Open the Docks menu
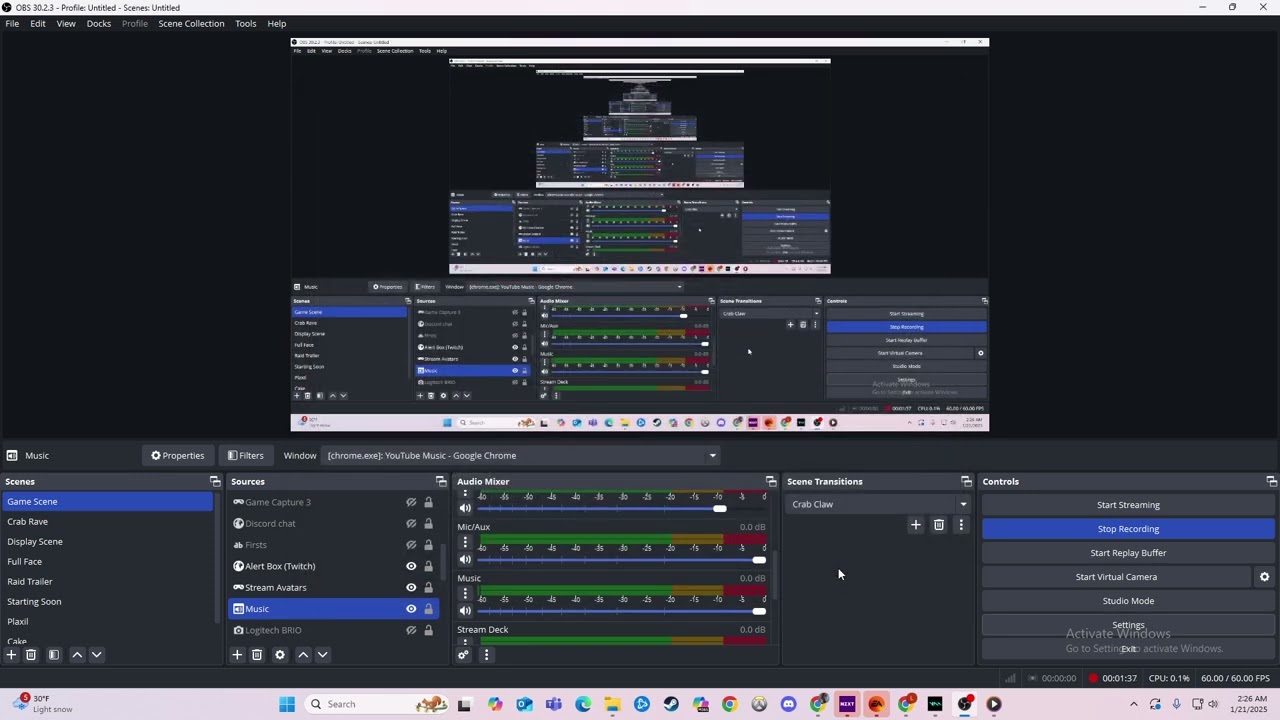This screenshot has height=720, width=1280. 99,24
